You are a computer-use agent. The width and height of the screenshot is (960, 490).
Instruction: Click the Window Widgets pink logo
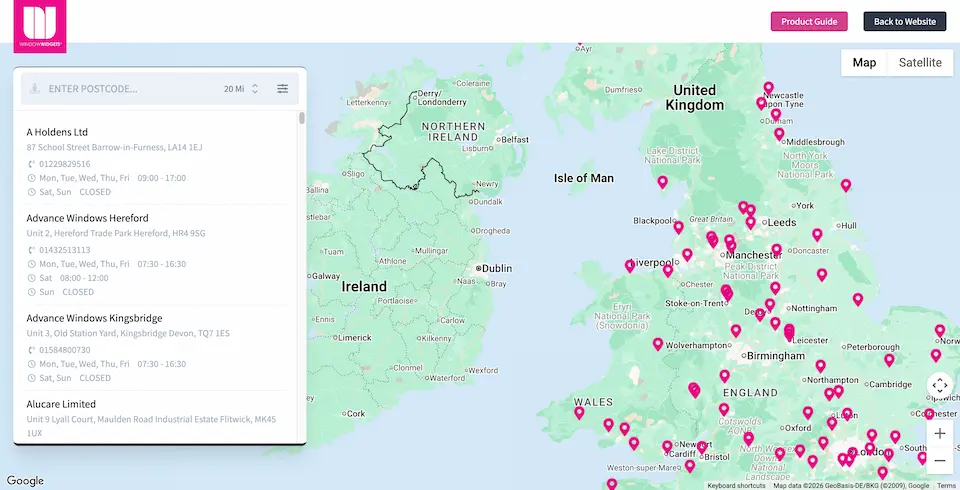click(40, 26)
